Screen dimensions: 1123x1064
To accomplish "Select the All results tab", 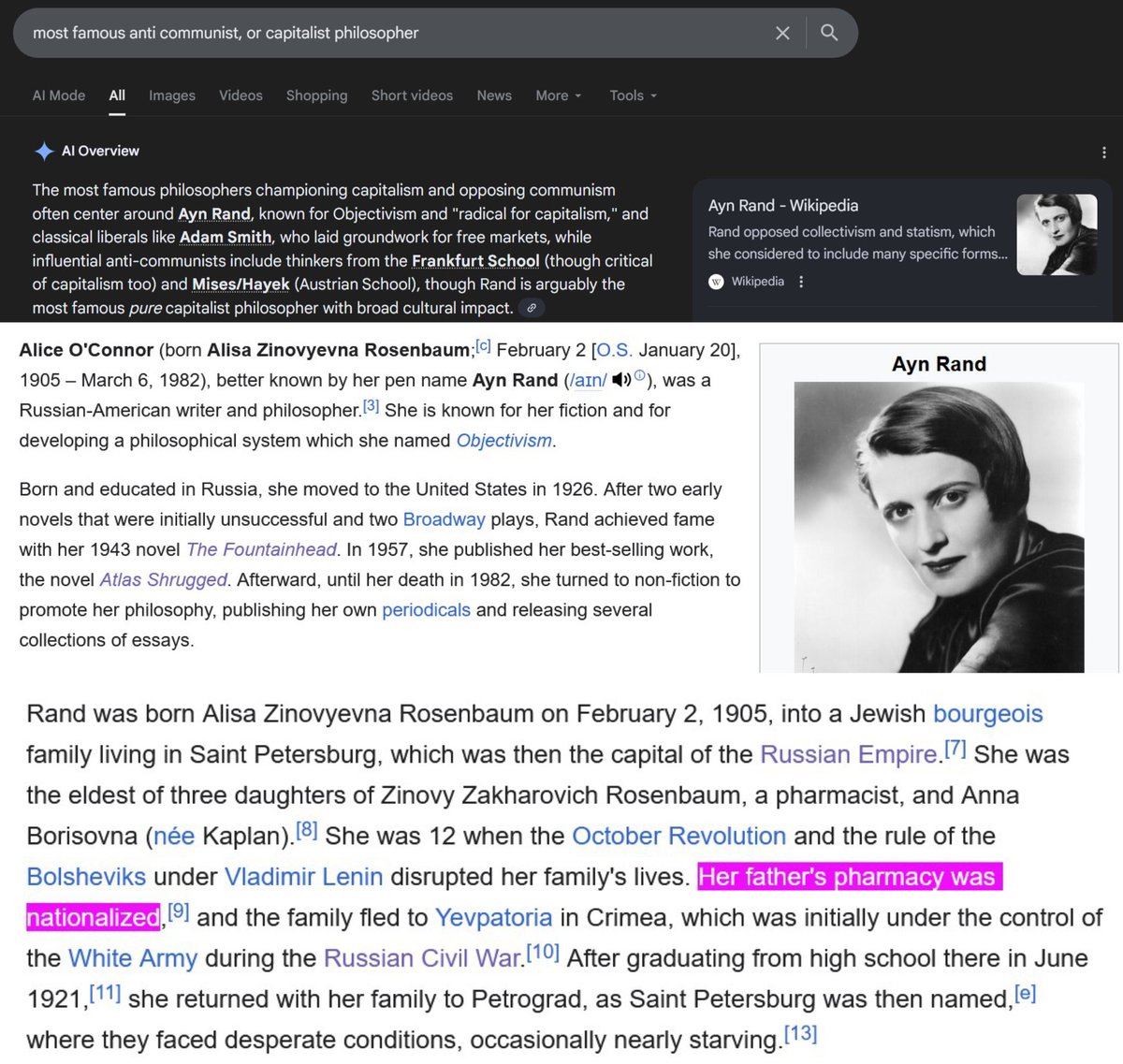I will [117, 95].
